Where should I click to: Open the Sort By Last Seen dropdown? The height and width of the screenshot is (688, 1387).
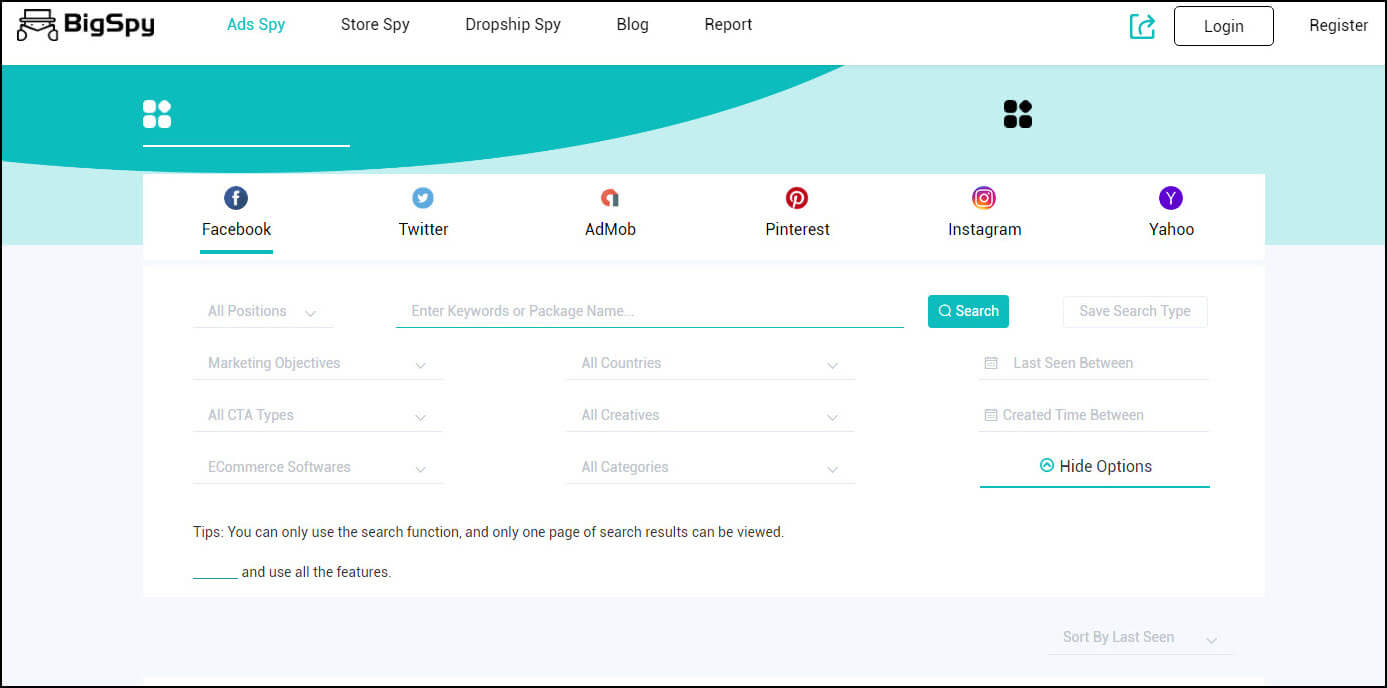(1141, 638)
